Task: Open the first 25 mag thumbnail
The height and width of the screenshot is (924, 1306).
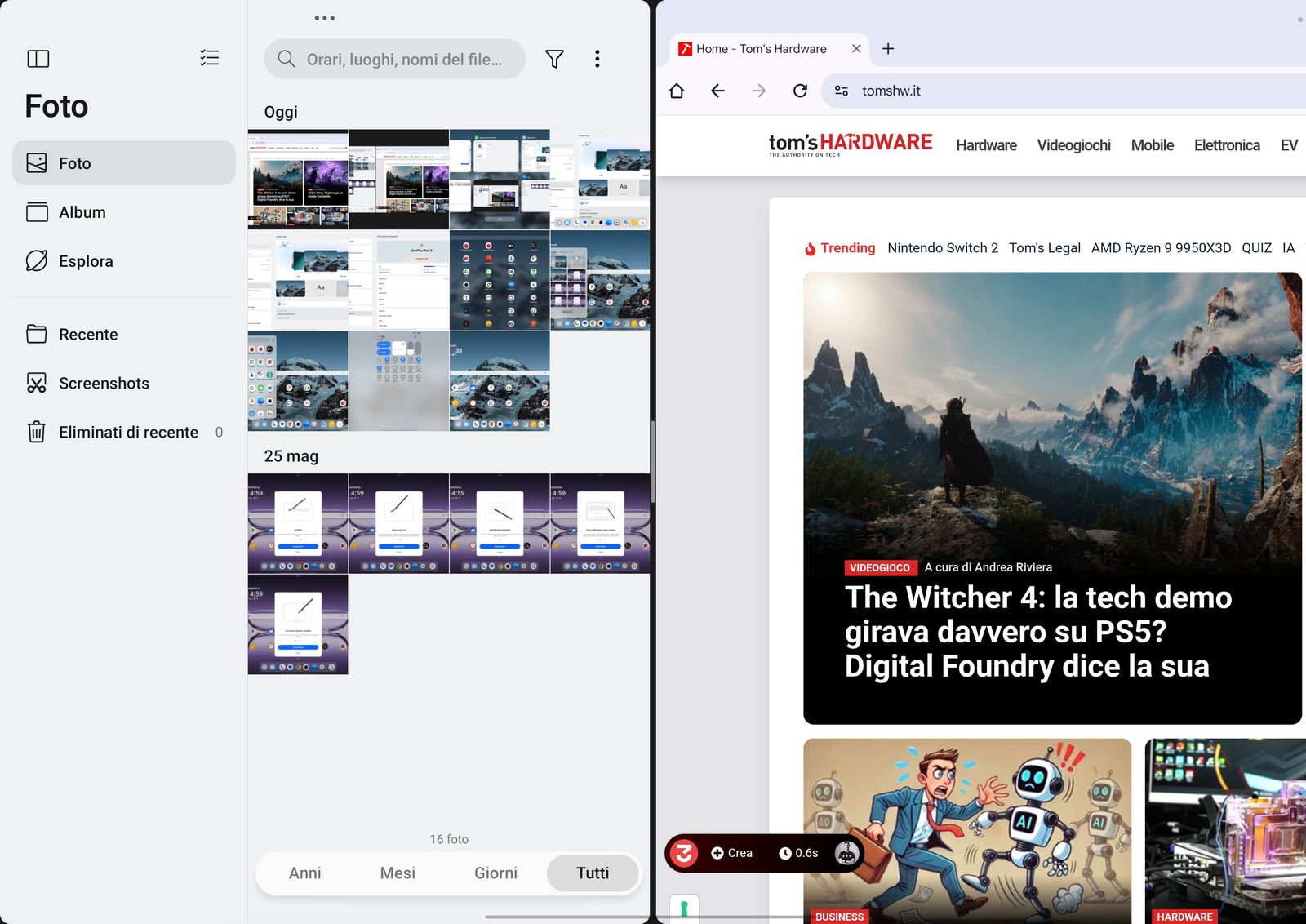Action: pyautogui.click(x=298, y=523)
